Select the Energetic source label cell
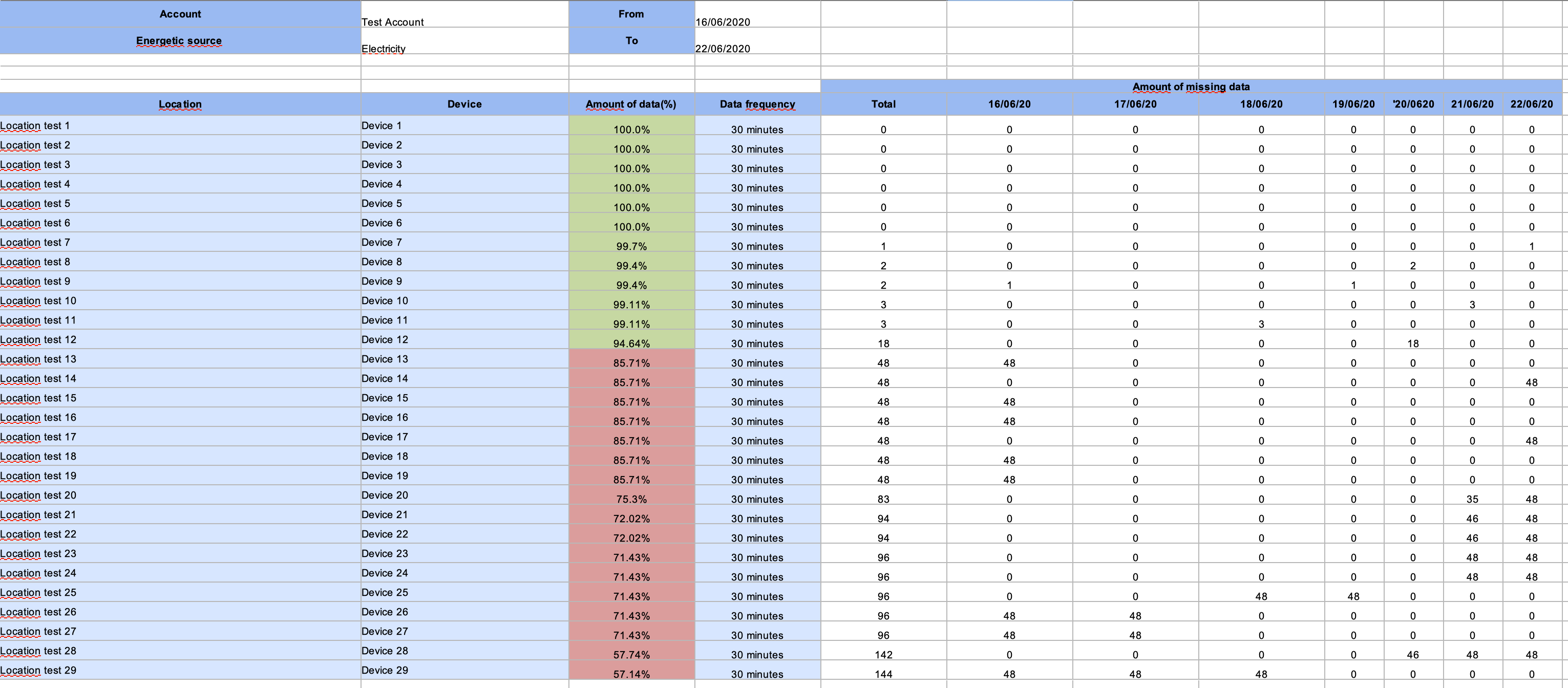The height and width of the screenshot is (688, 1568). (180, 41)
